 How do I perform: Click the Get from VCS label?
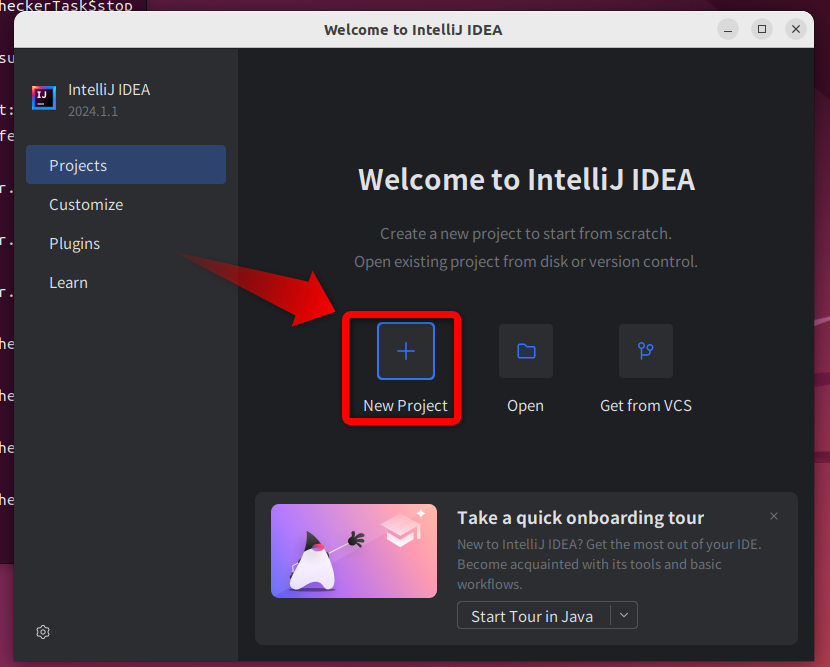coord(646,405)
